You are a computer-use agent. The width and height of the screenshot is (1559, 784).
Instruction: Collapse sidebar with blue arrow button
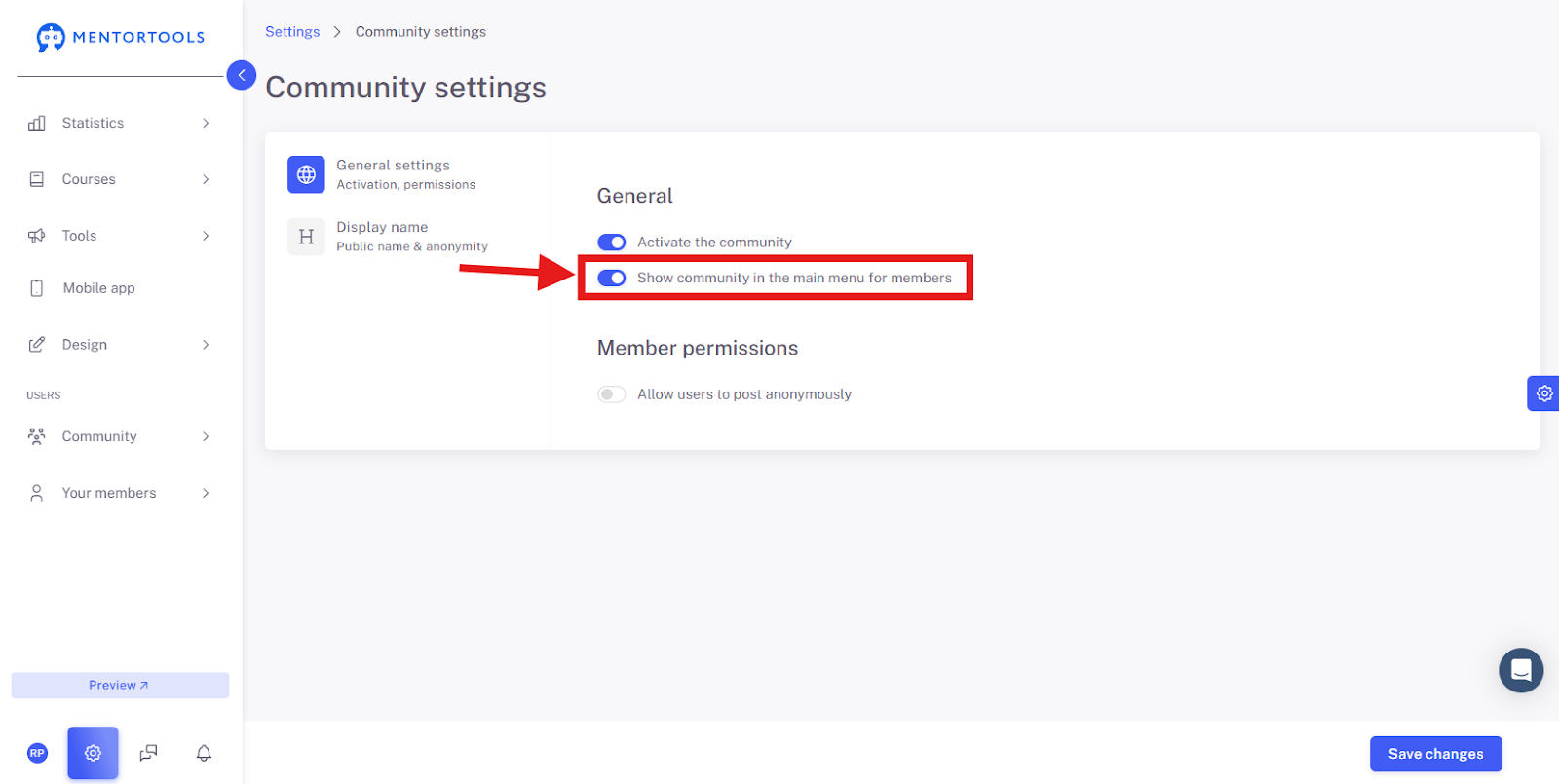[242, 75]
